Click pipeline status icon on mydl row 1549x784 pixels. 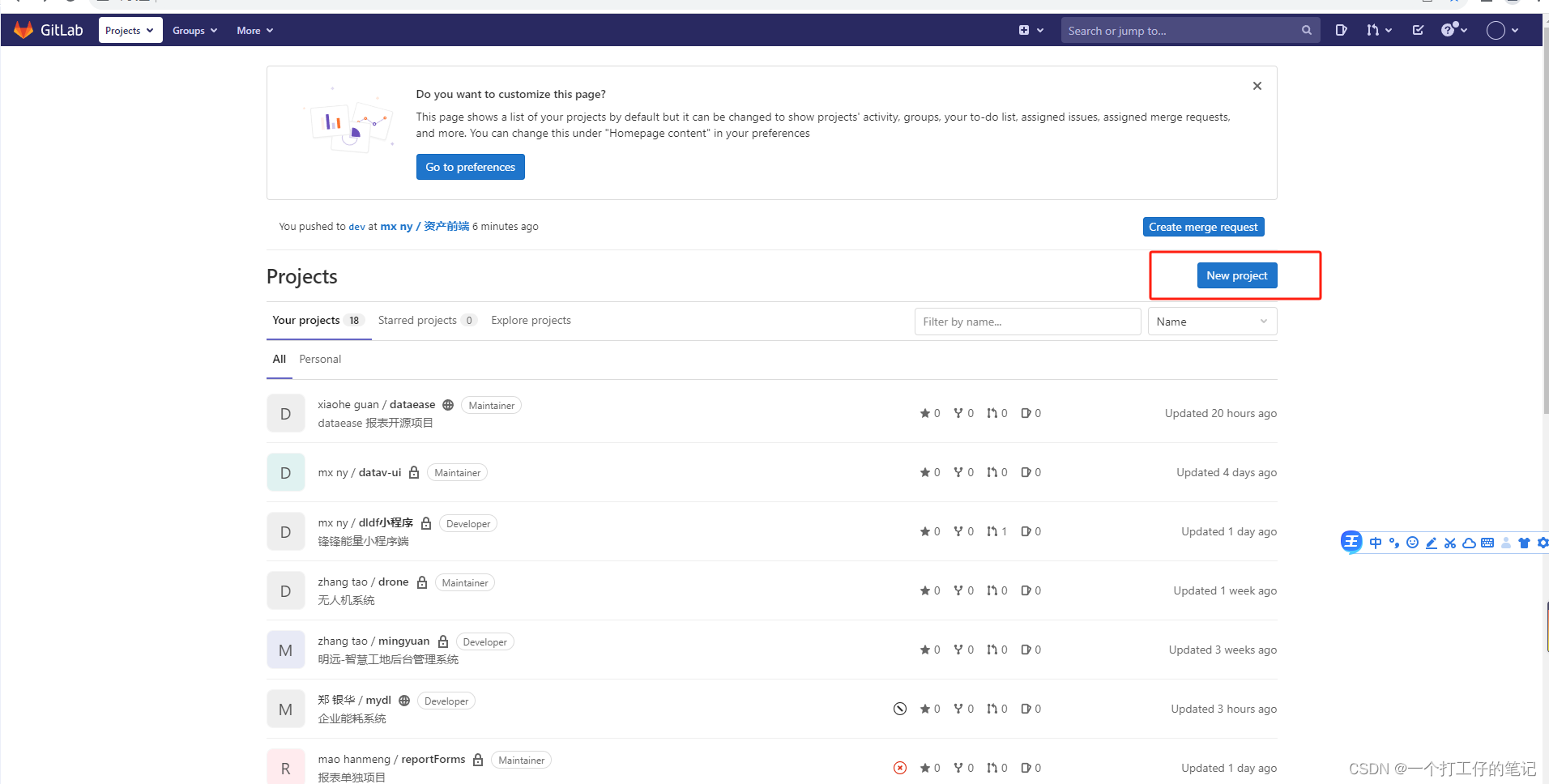899,709
